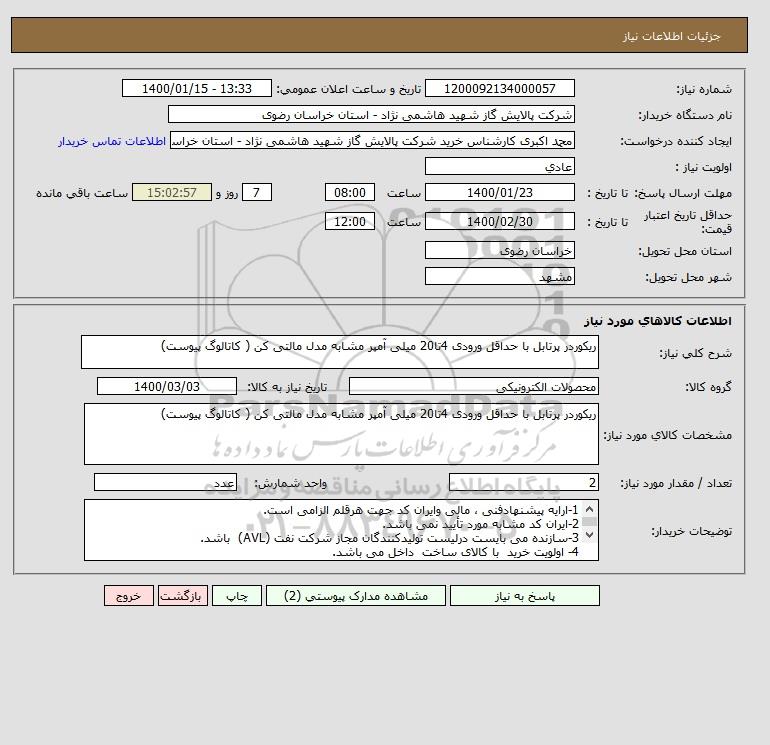Click the چاپ print button
This screenshot has width=770, height=745.
(237, 595)
